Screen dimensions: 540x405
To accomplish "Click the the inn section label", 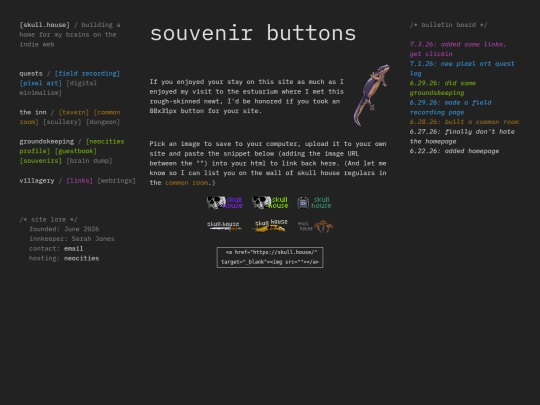I will tap(33, 112).
